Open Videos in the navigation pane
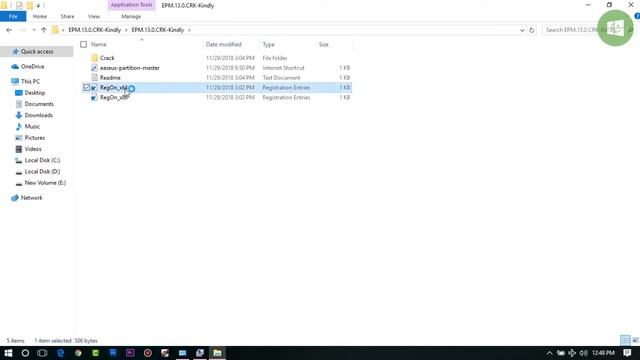This screenshot has width=640, height=360. pyautogui.click(x=33, y=149)
